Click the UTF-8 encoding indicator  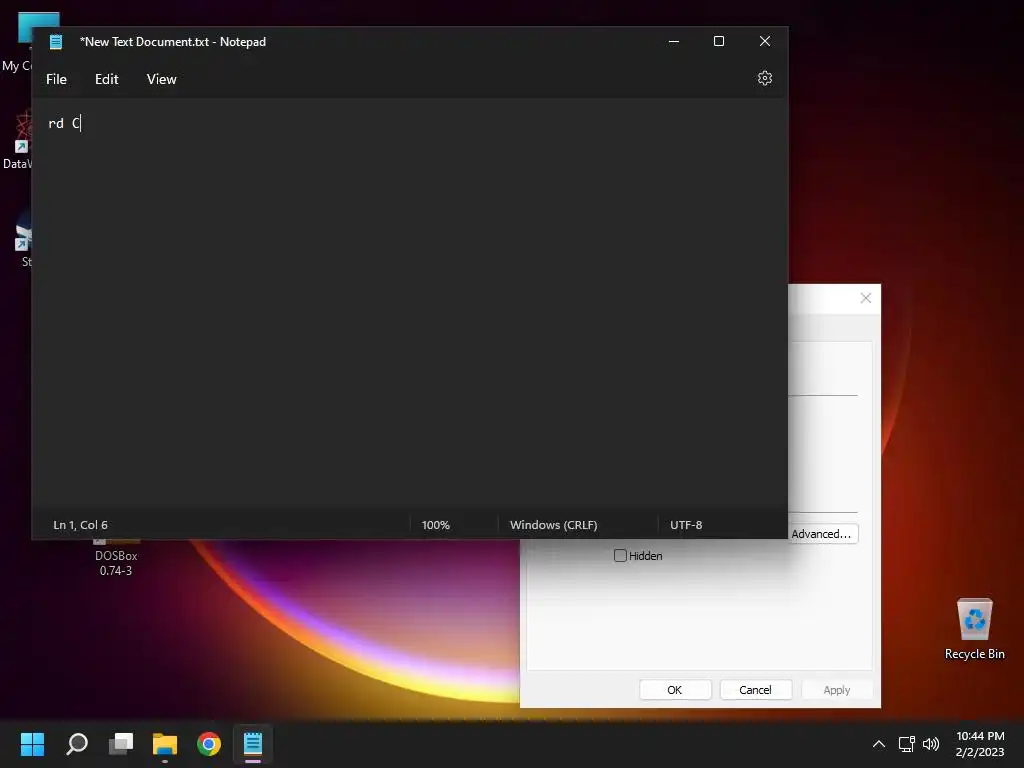tap(686, 525)
